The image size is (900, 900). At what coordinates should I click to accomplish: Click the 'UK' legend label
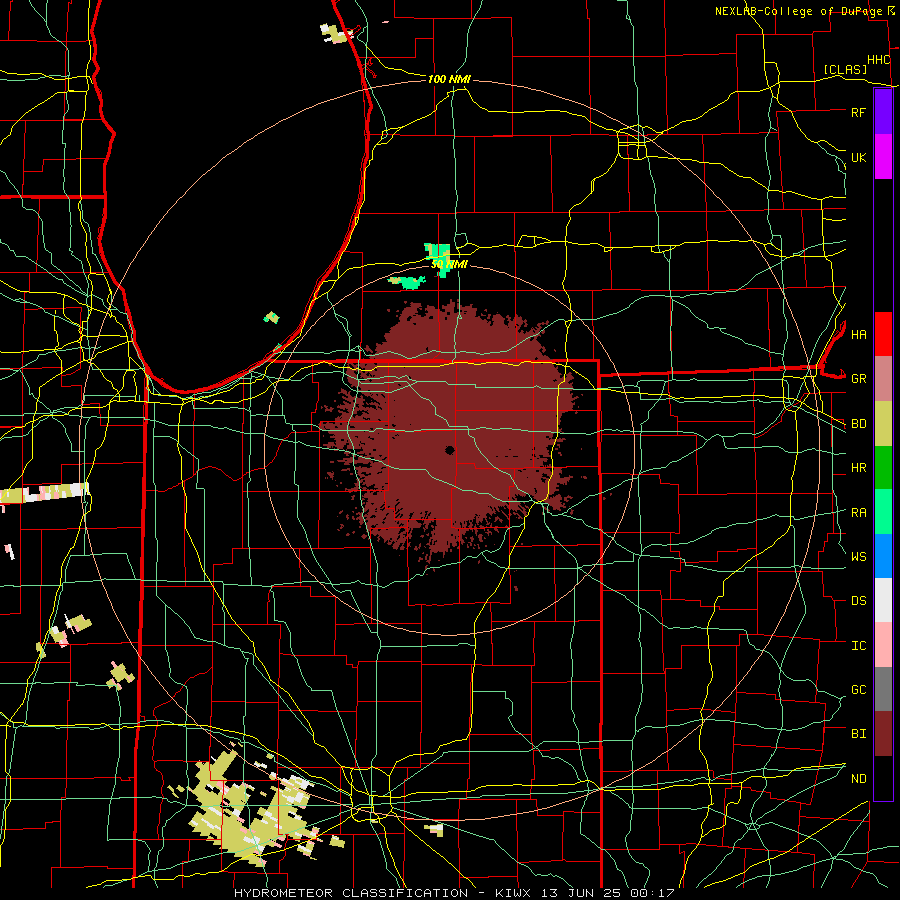(858, 157)
